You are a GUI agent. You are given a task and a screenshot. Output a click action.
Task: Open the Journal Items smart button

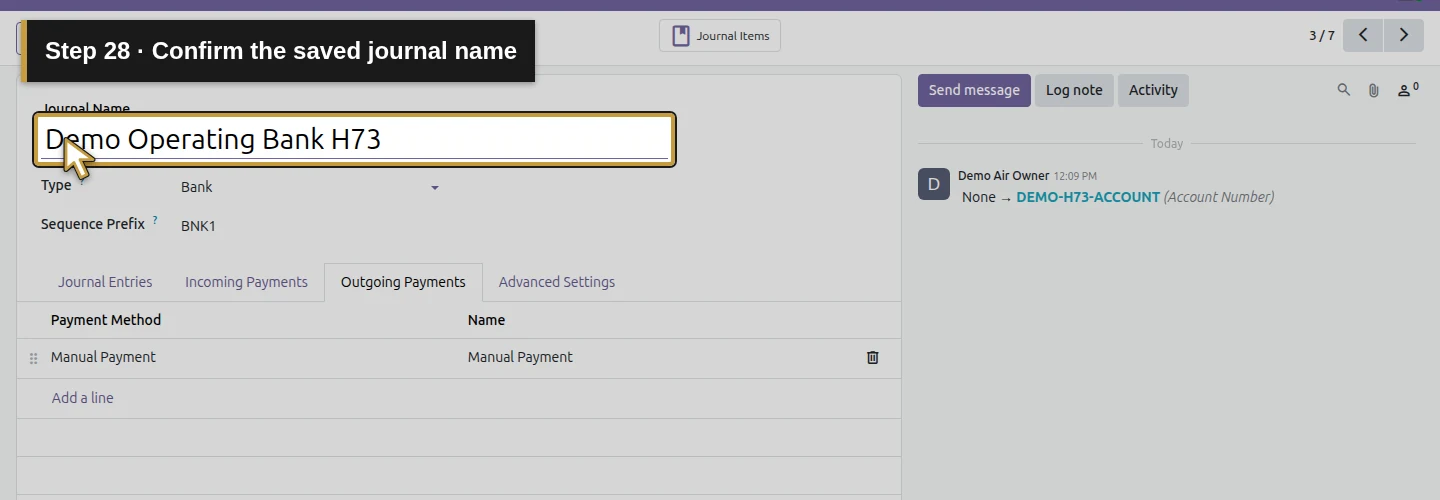(720, 36)
